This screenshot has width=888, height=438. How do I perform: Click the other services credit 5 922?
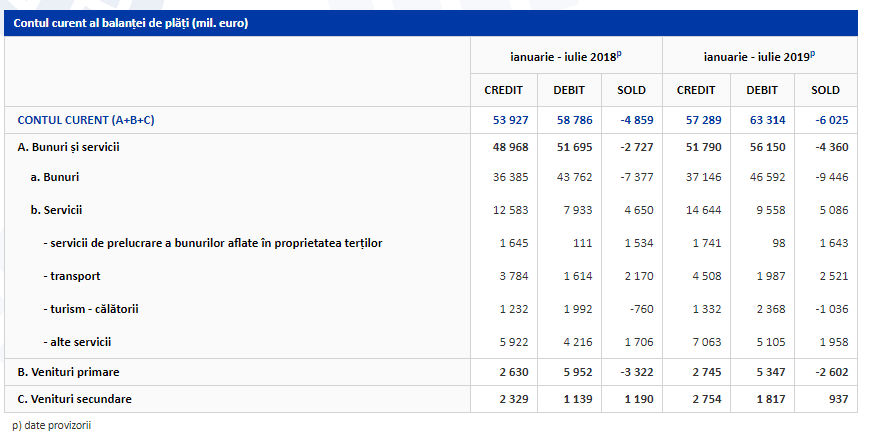pos(514,342)
